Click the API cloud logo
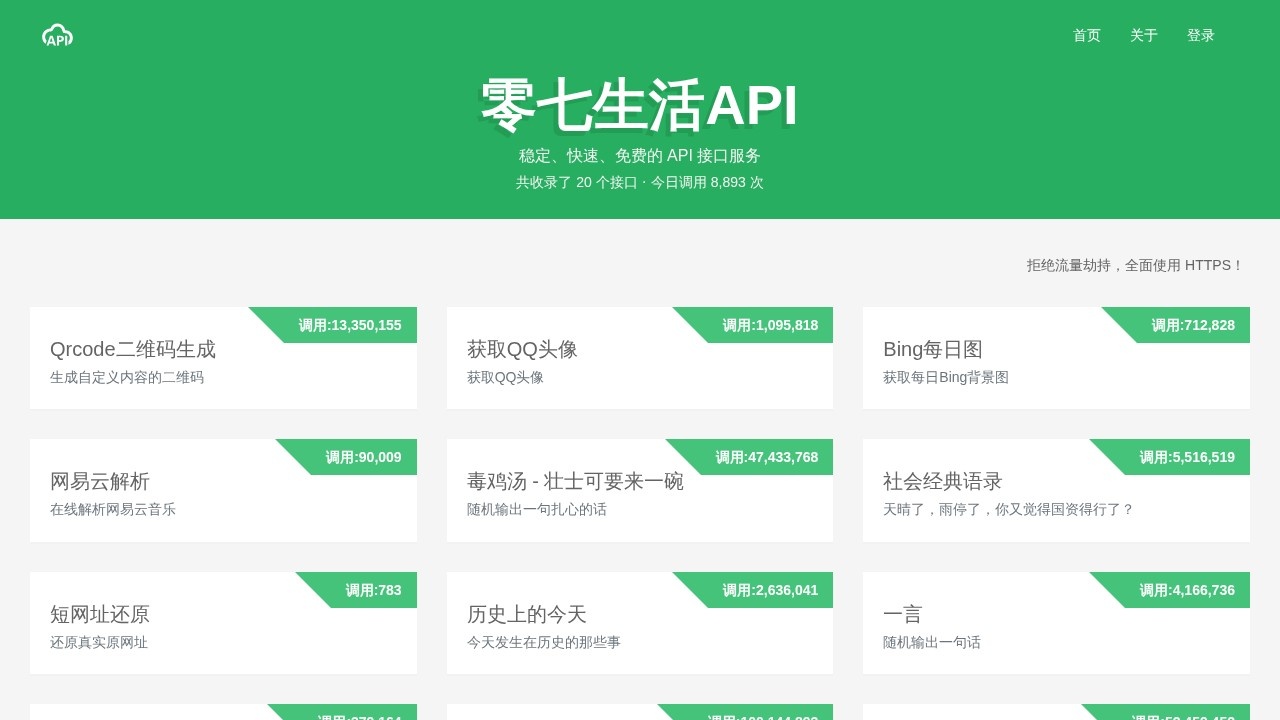 tap(57, 34)
